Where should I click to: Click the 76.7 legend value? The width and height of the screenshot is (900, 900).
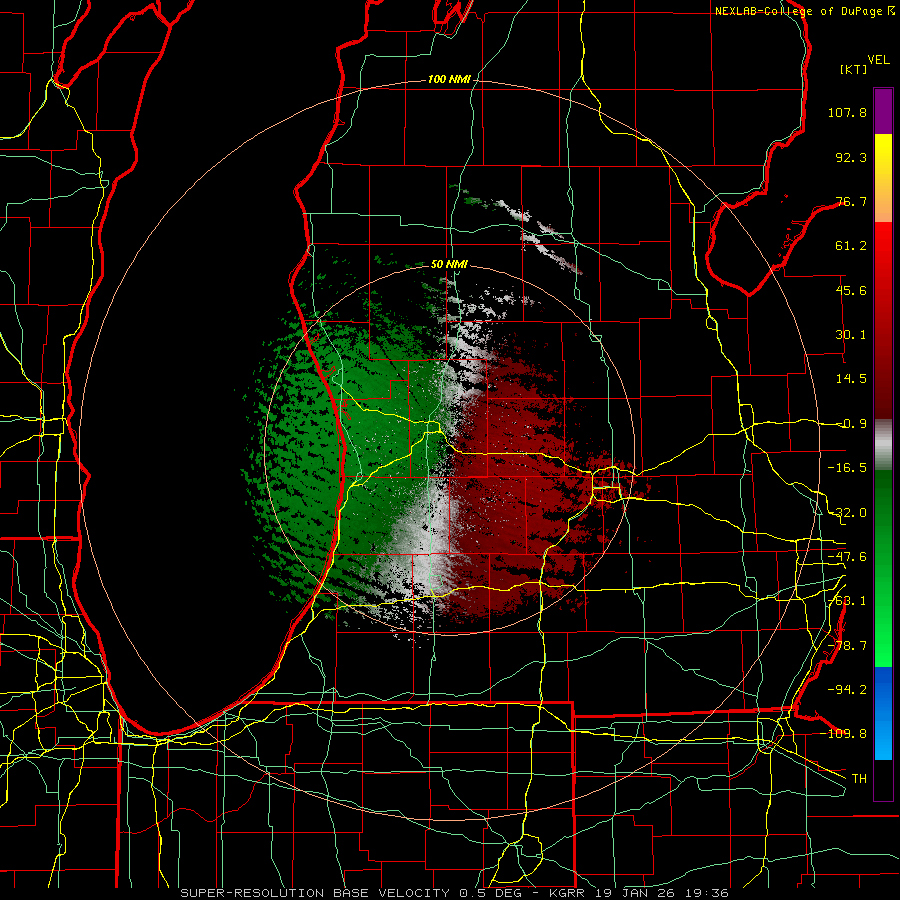851,201
